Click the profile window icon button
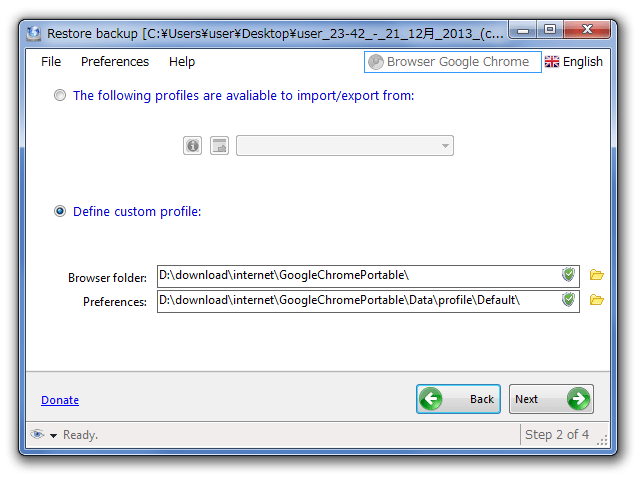The height and width of the screenshot is (479, 641). pyautogui.click(x=219, y=145)
